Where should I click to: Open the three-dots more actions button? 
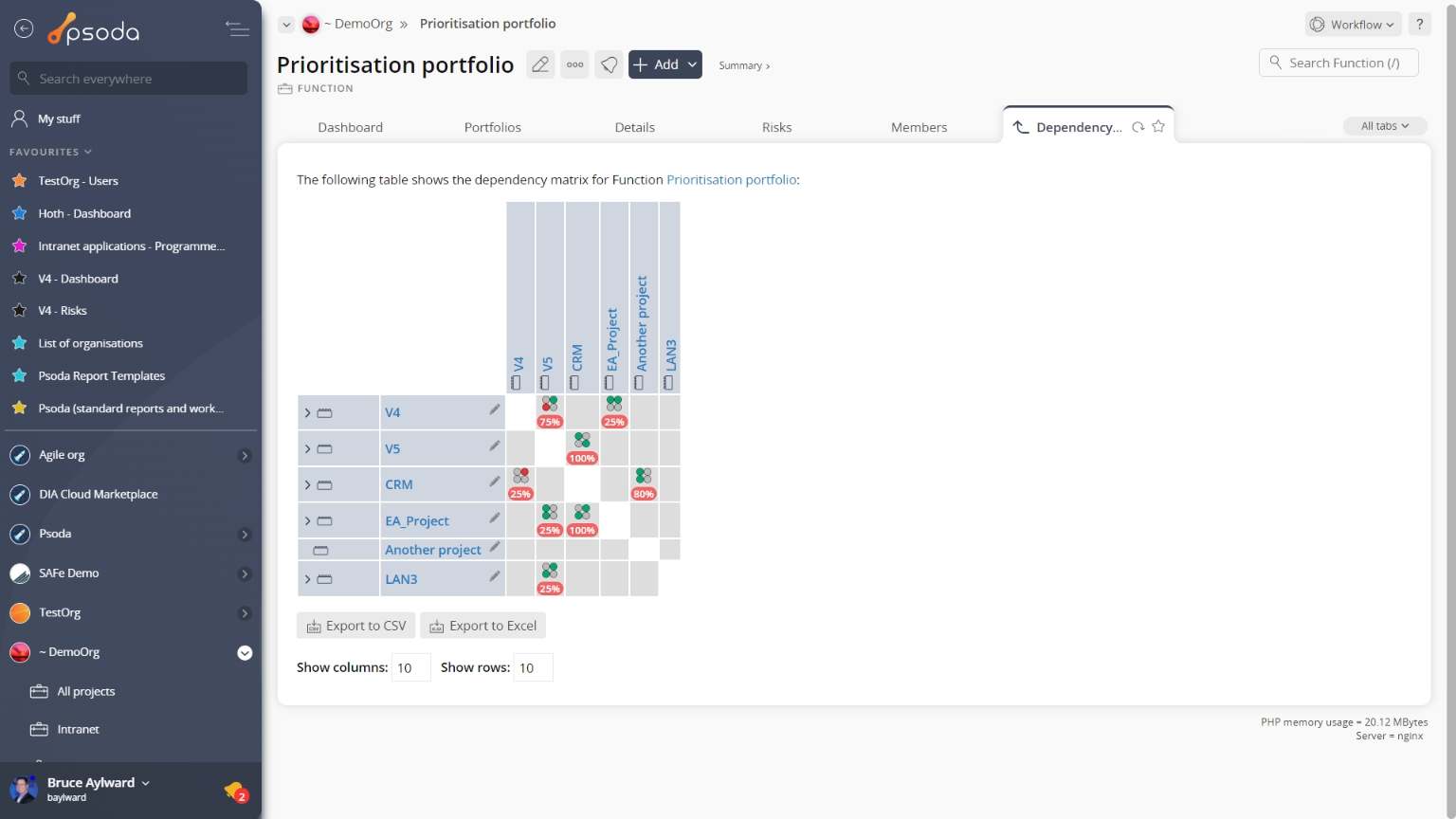pos(574,64)
